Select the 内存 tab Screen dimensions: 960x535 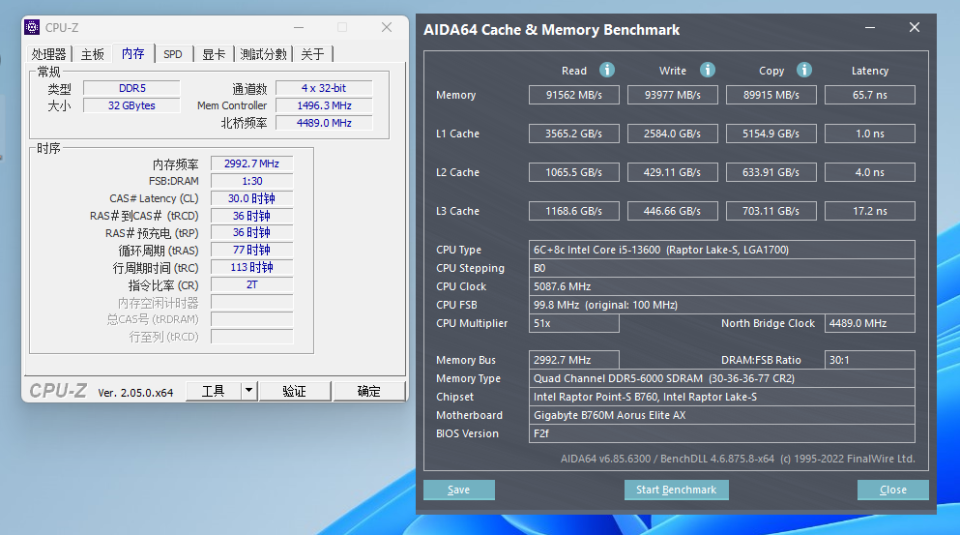[133, 53]
